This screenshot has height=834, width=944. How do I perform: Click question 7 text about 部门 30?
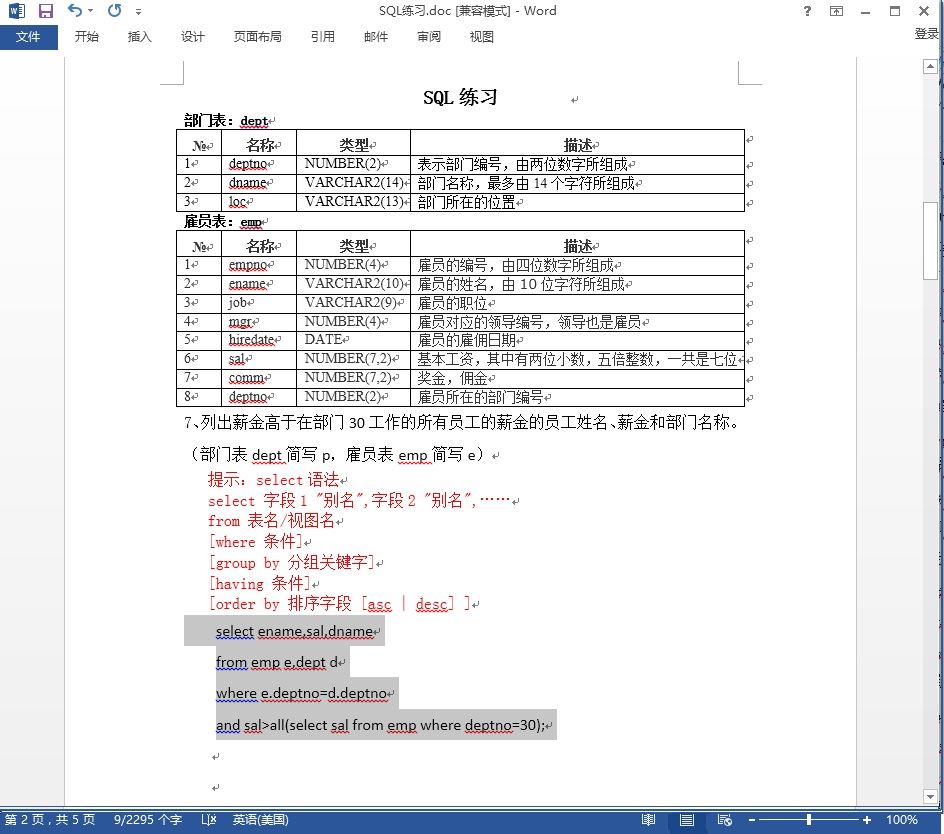point(462,423)
